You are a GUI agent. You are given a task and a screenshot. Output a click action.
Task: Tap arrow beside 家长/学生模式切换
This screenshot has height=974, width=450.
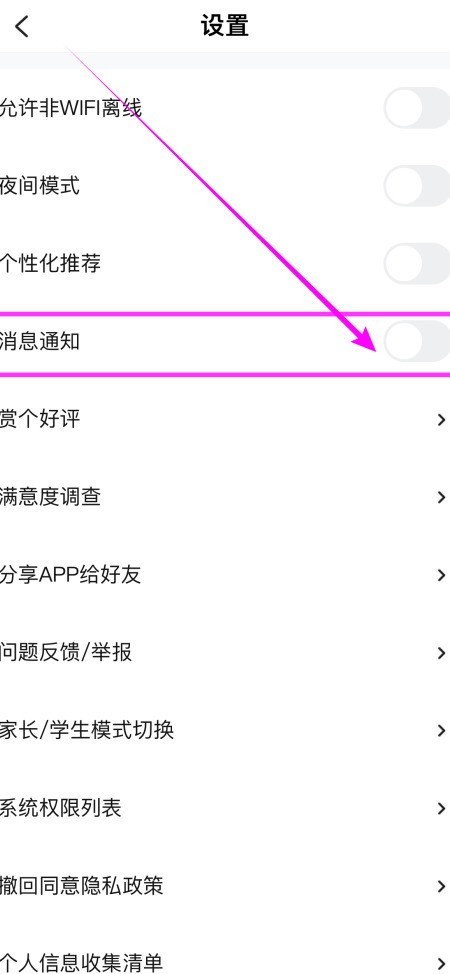(441, 730)
